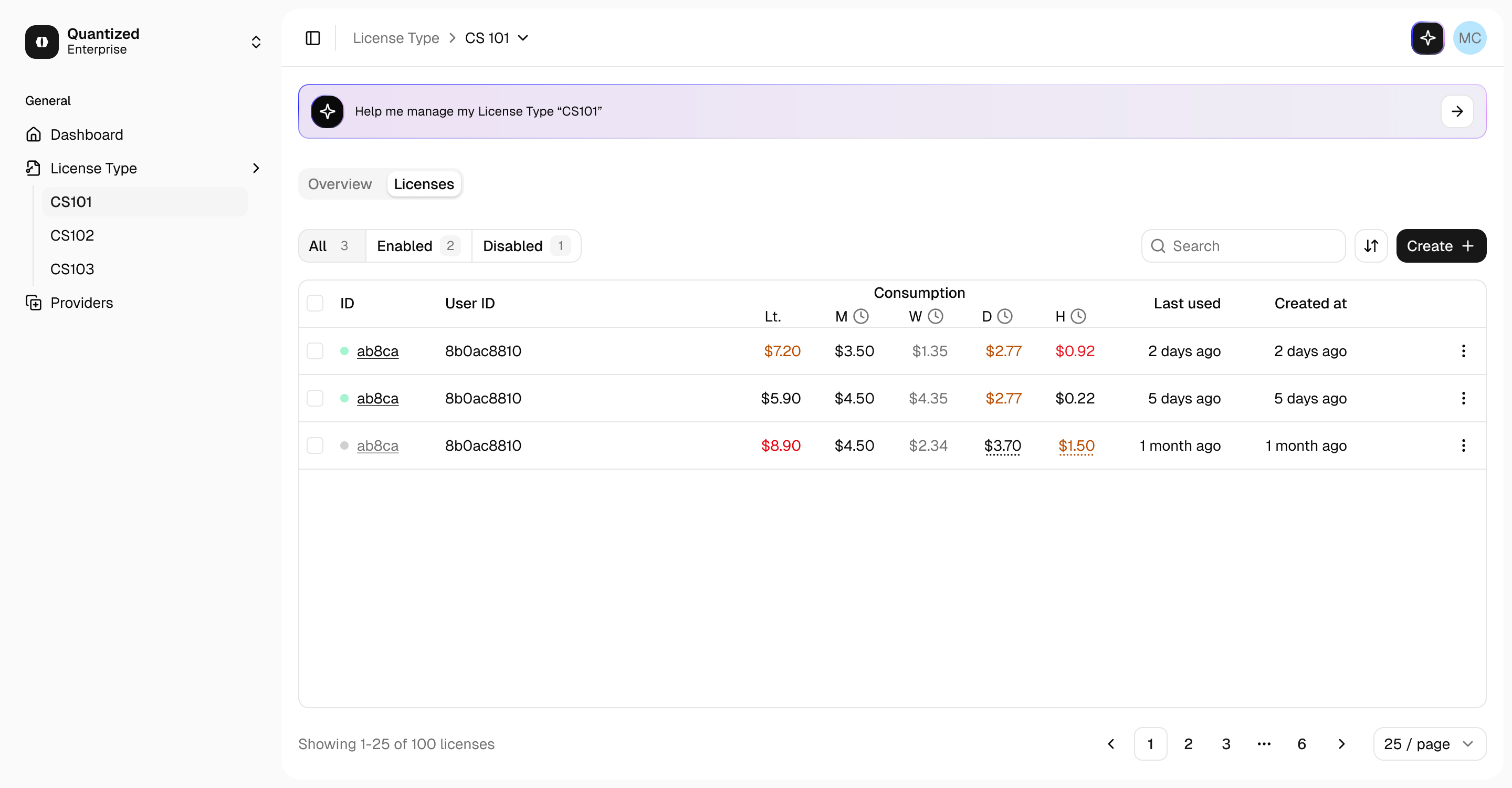Click the Last used column header
The image size is (1512, 788).
1187,303
